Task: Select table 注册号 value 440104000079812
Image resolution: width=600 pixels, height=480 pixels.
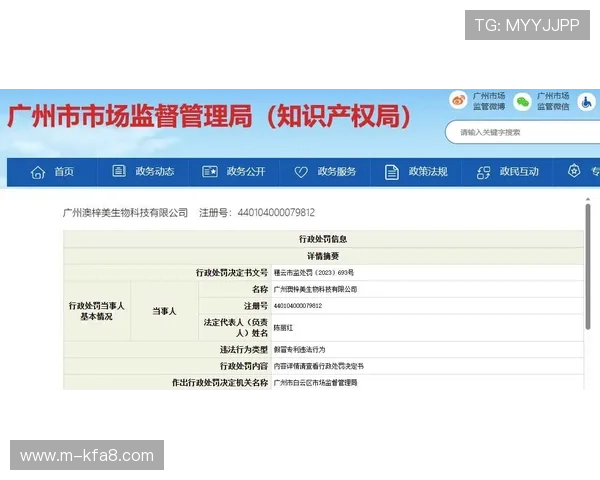Action: (x=298, y=306)
